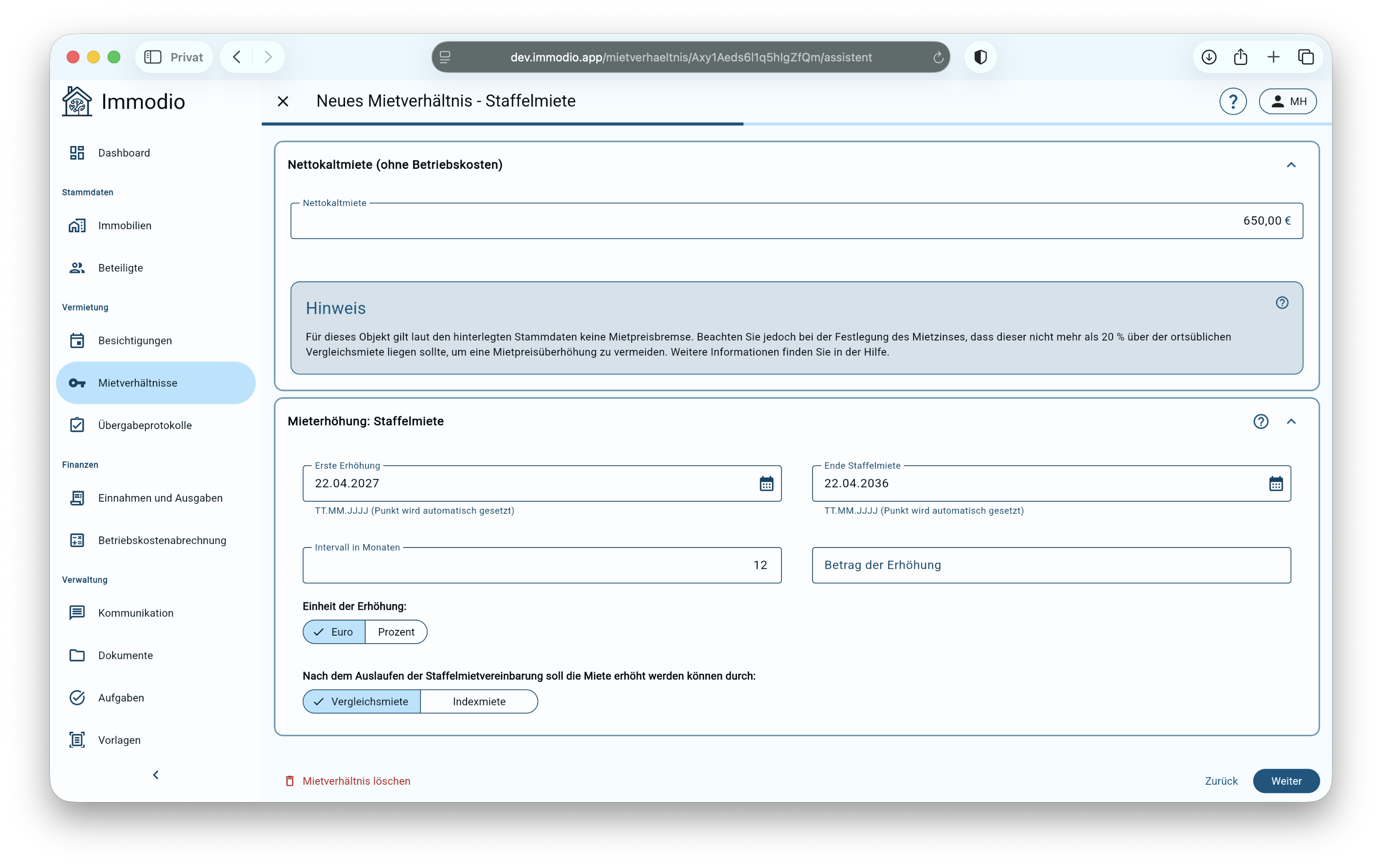Click the Kommunikation chat icon
Viewport: 1382px width, 868px height.
[x=77, y=612]
